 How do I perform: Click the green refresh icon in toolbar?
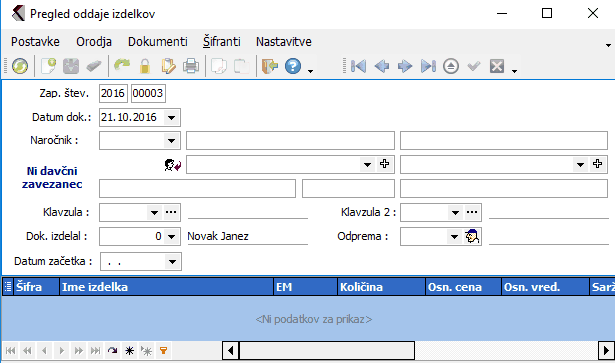[20, 66]
